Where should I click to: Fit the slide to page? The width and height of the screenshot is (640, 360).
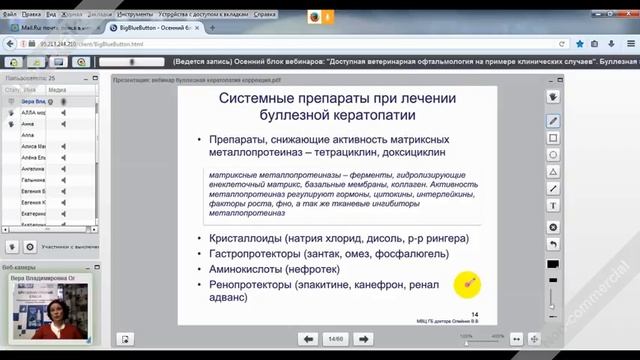point(534,339)
